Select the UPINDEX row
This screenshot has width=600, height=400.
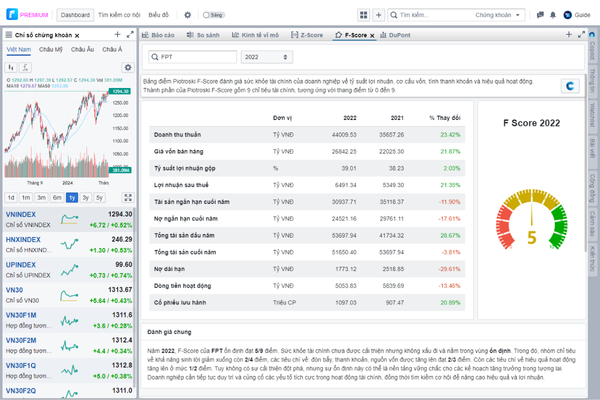point(69,270)
